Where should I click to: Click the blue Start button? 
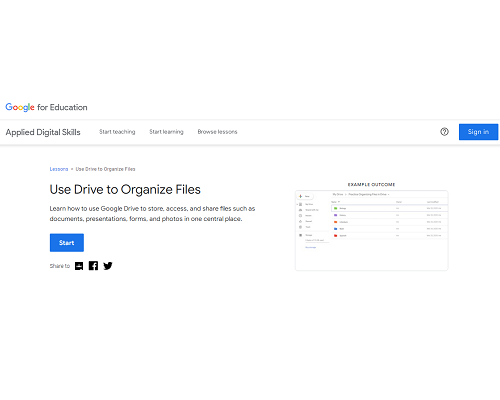pyautogui.click(x=67, y=243)
